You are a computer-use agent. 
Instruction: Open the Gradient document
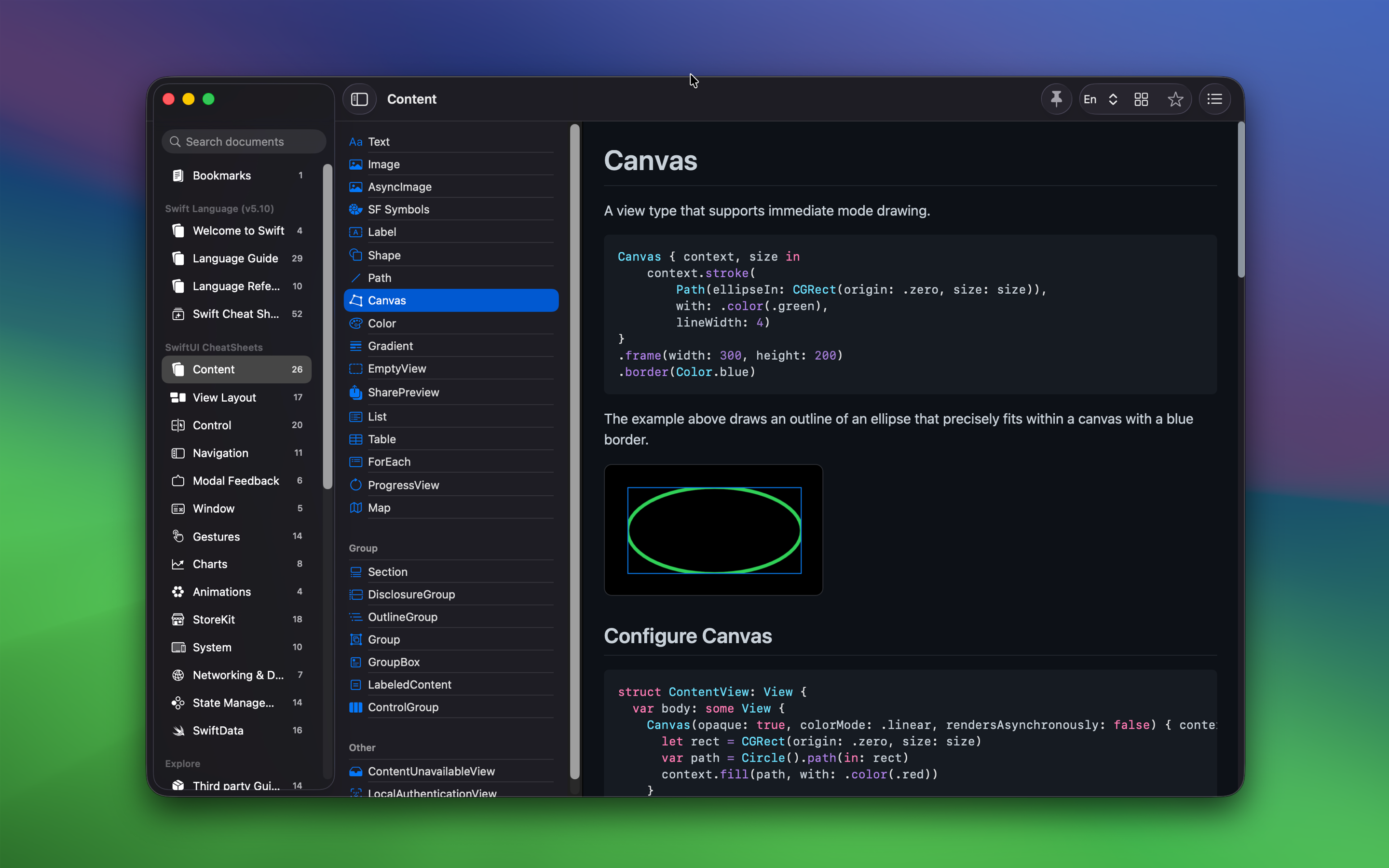coord(390,346)
